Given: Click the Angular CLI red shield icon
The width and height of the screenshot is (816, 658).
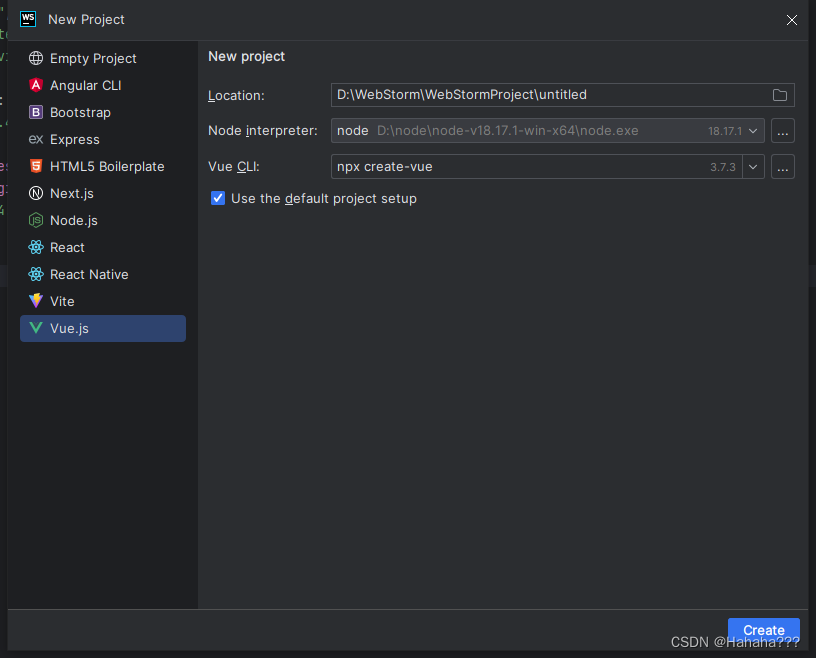Looking at the screenshot, I should coord(36,85).
